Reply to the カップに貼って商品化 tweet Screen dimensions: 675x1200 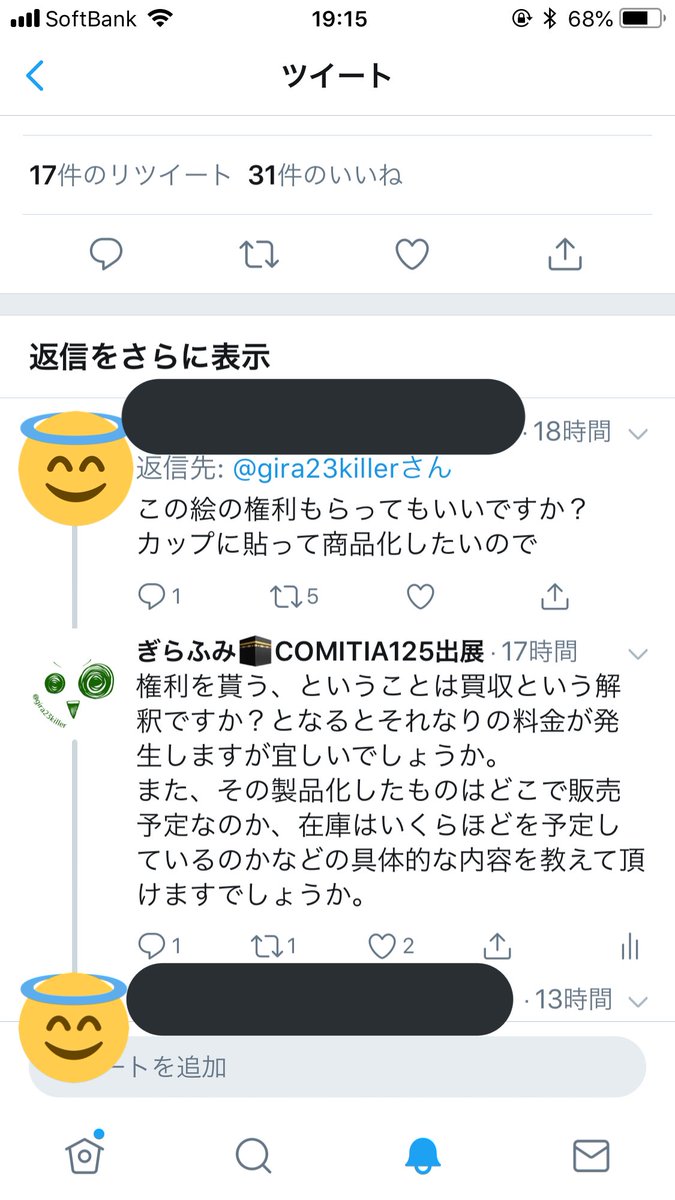150,596
